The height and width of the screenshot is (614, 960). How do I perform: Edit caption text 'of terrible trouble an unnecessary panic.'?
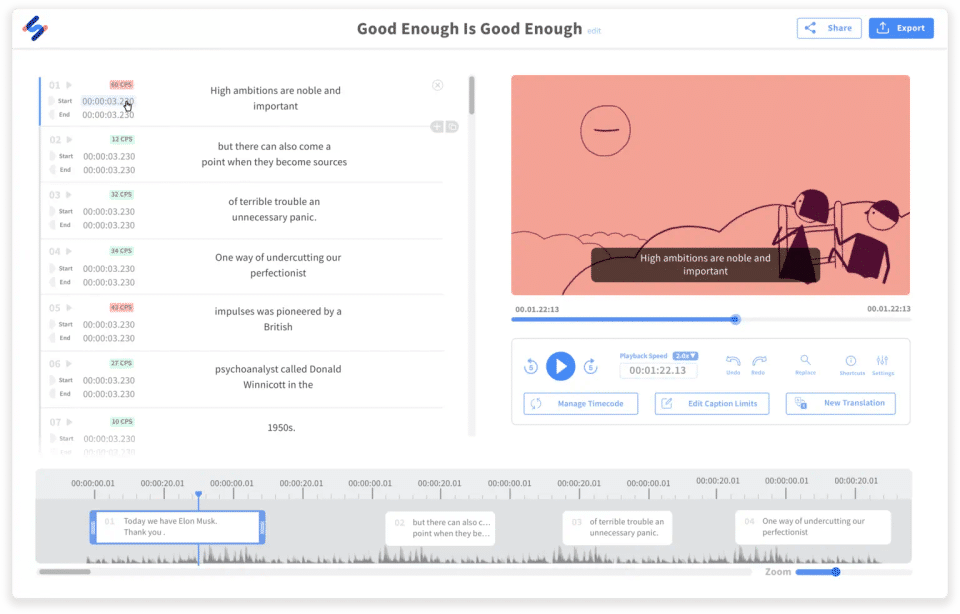(x=274, y=209)
